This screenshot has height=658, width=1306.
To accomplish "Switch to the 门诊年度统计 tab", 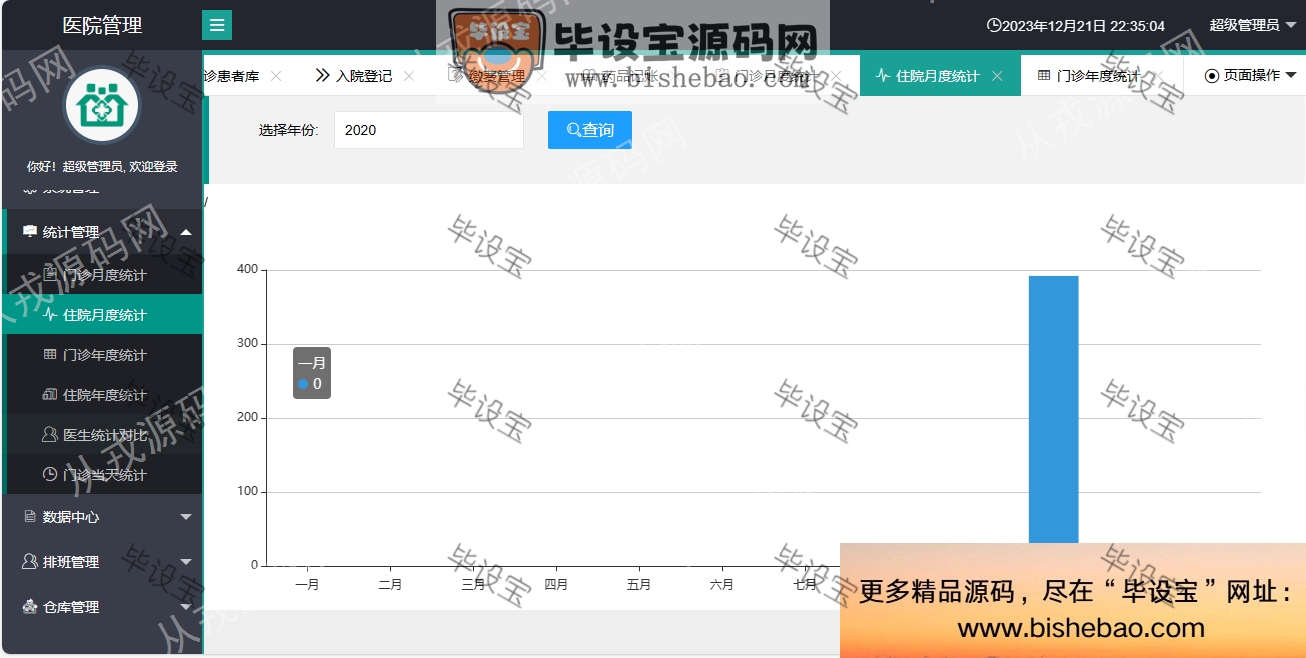I will [1098, 75].
